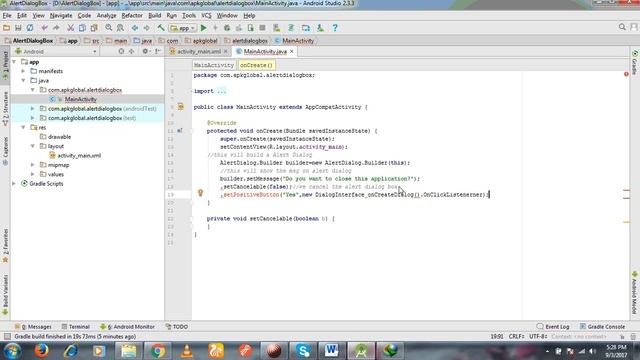Click the Redo arrow icon
Screen dimensions: 640x360
tap(56, 28)
